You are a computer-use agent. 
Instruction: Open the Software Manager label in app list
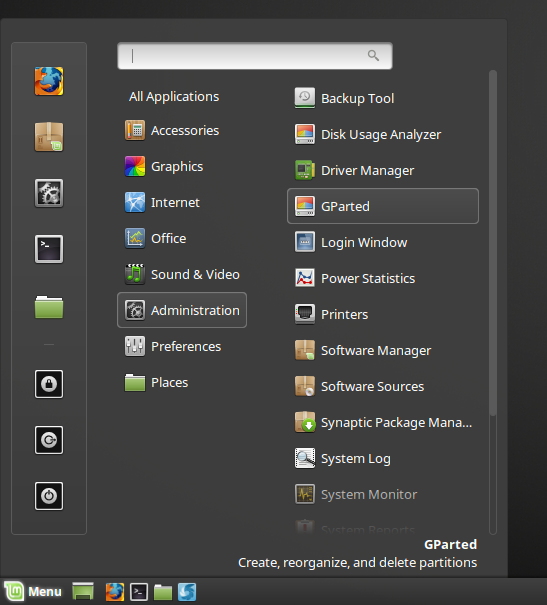click(376, 350)
